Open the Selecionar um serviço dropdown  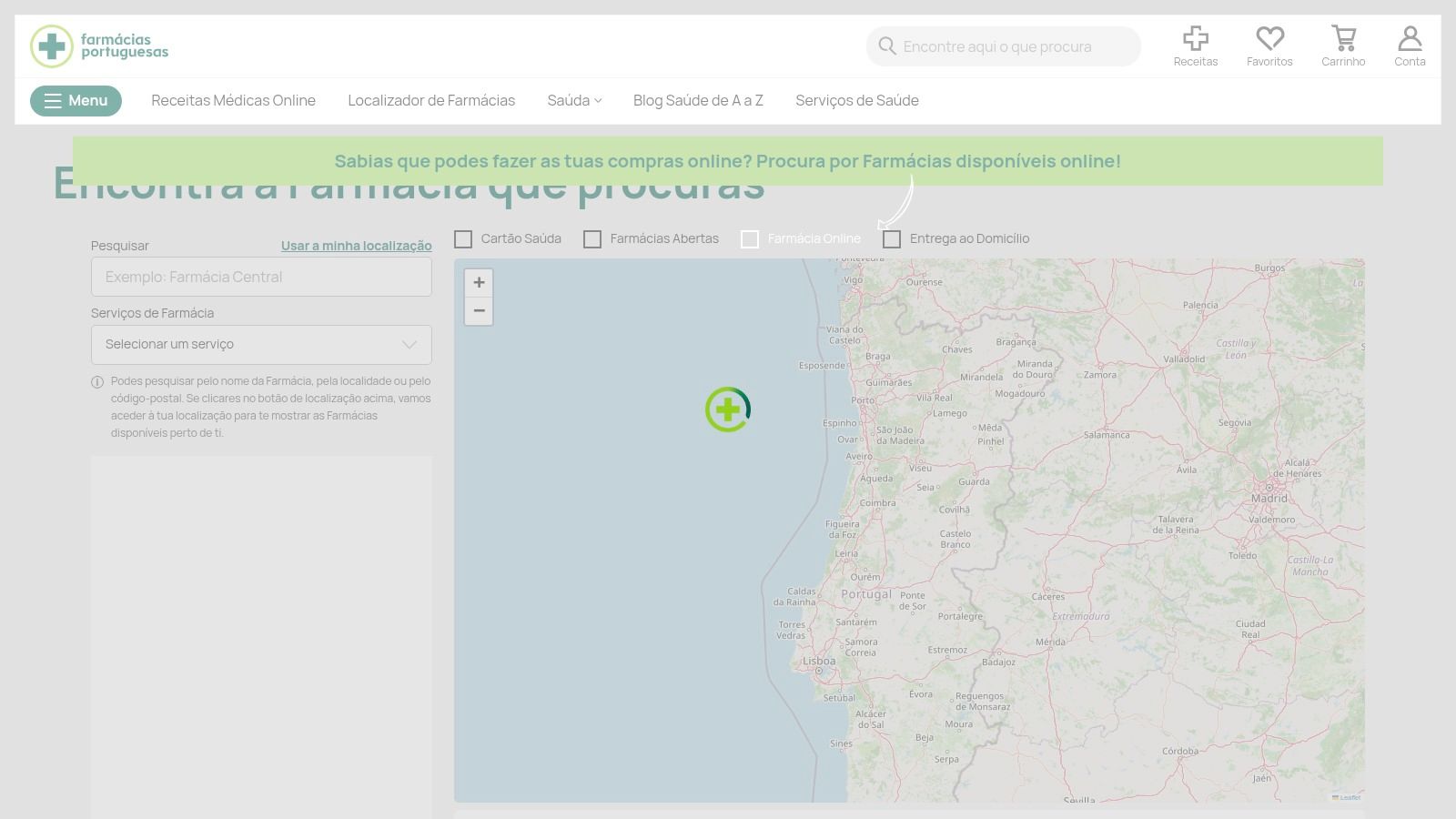point(261,345)
